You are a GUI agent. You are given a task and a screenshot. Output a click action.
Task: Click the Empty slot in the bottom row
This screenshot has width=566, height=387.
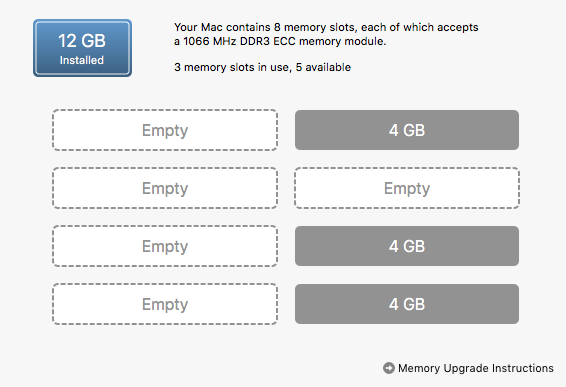coord(165,304)
